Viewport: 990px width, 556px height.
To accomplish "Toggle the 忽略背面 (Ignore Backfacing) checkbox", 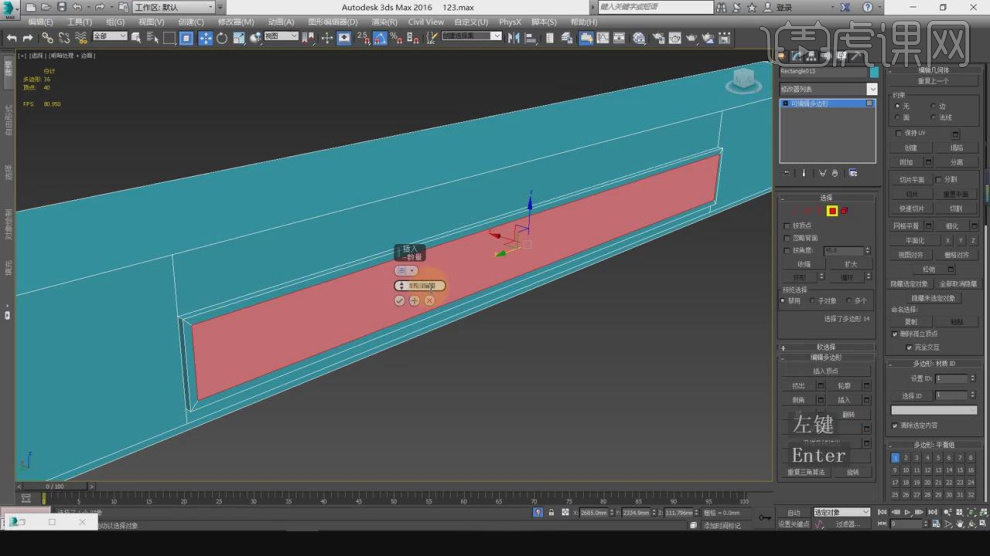I will click(787, 238).
